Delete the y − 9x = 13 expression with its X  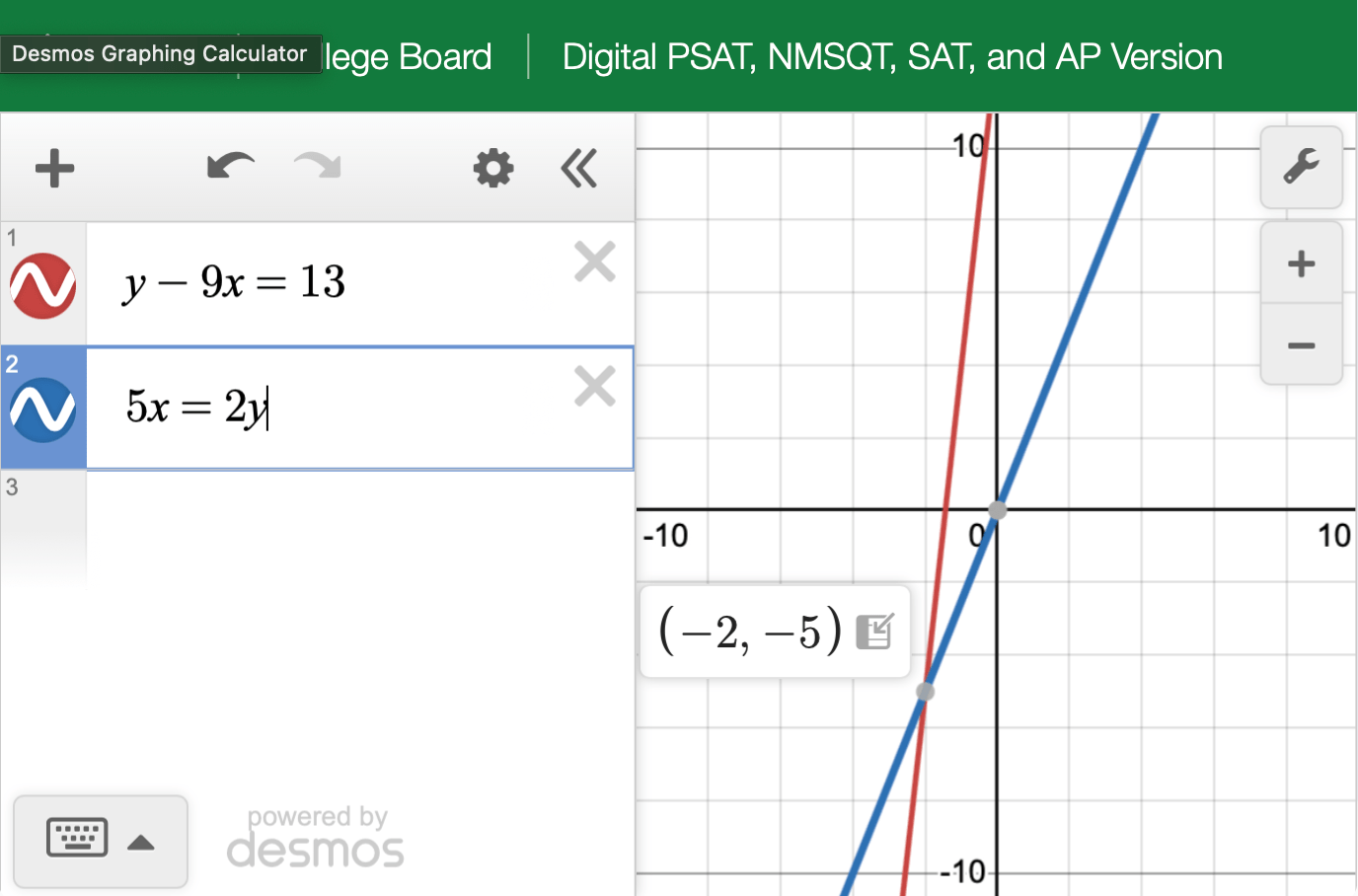(595, 261)
